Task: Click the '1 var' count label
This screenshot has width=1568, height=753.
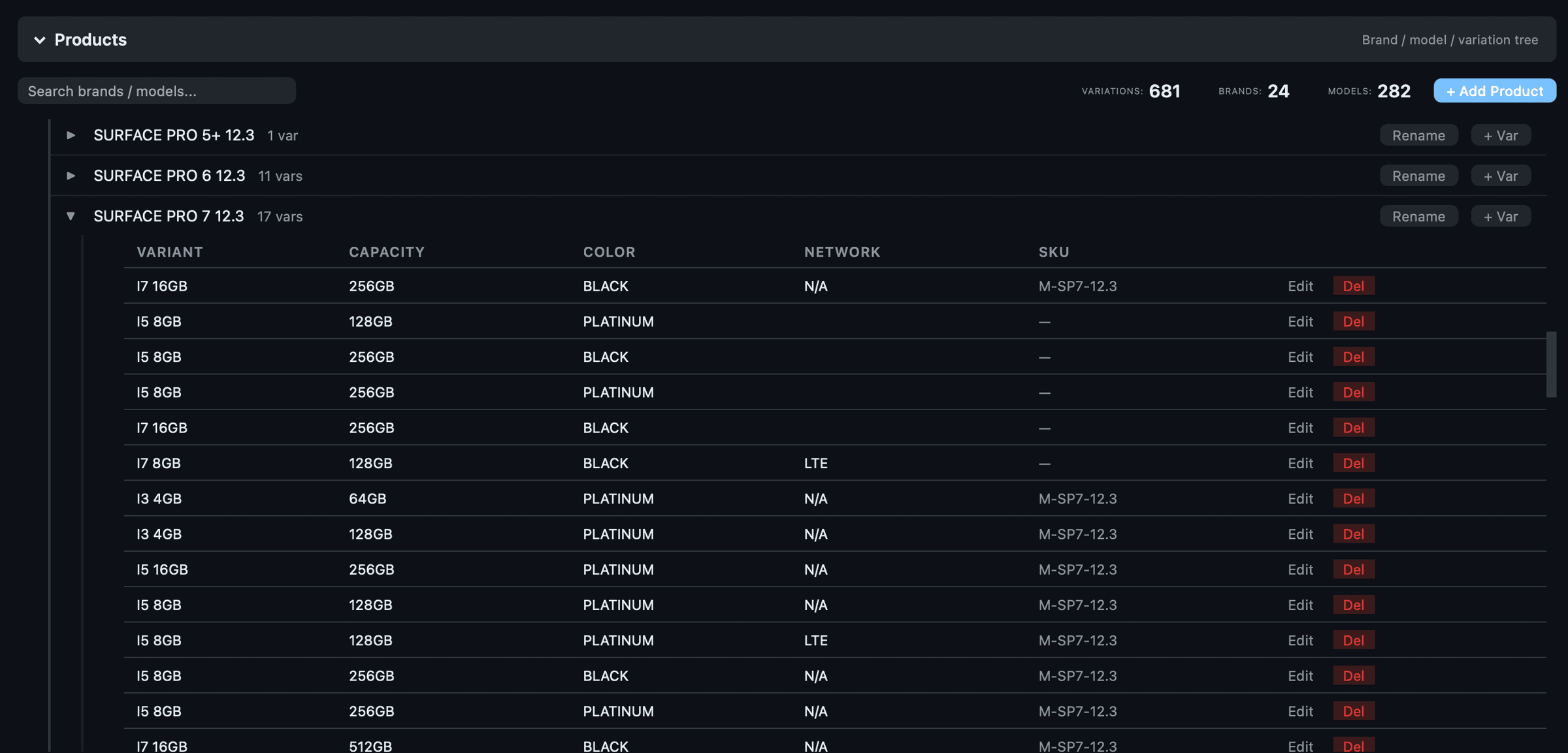Action: pyautogui.click(x=282, y=135)
